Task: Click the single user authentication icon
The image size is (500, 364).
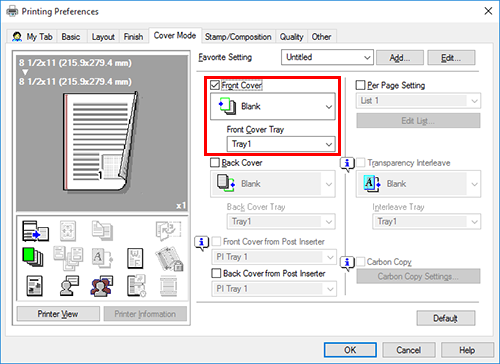Action: (x=69, y=286)
